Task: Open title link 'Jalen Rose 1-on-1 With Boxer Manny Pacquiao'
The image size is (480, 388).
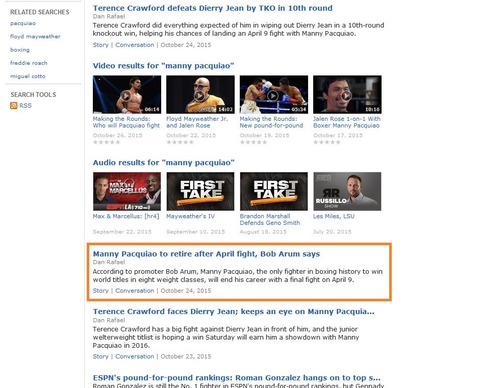Action: point(347,122)
